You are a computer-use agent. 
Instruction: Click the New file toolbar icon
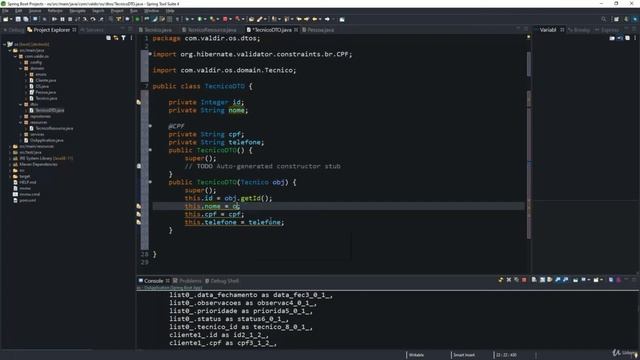[x=5, y=19]
